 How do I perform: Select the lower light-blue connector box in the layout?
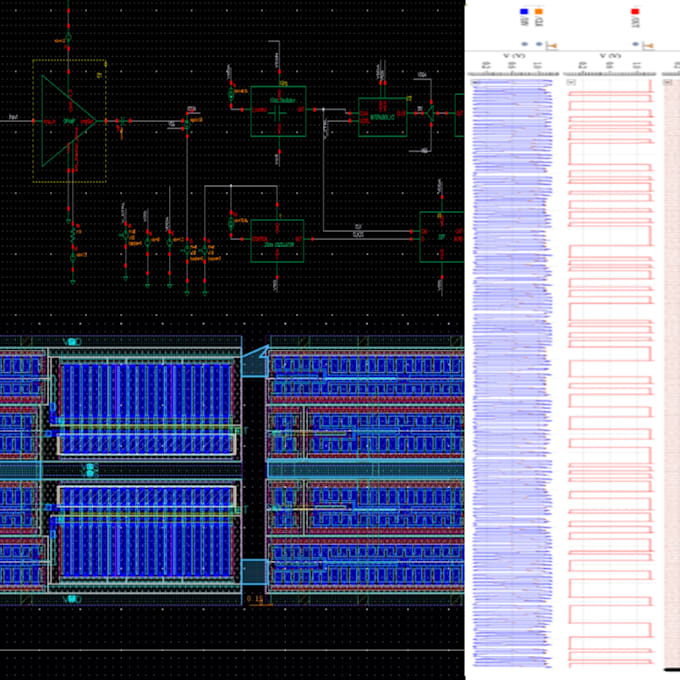pos(255,571)
